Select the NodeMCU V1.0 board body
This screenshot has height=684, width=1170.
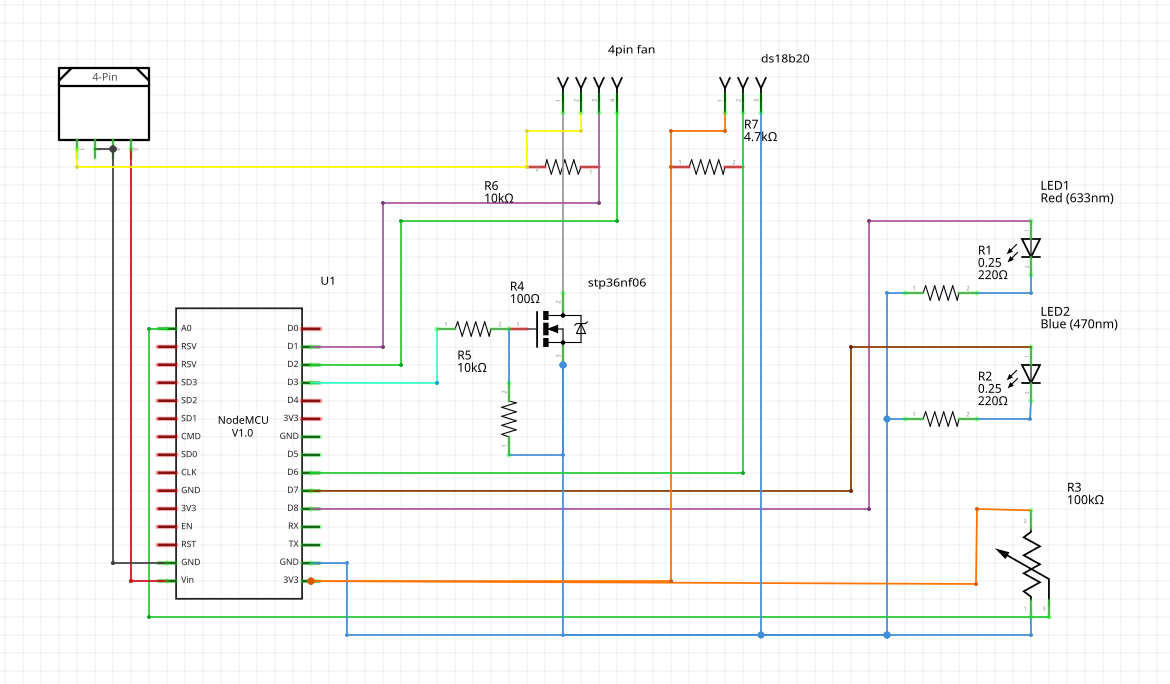tap(238, 480)
